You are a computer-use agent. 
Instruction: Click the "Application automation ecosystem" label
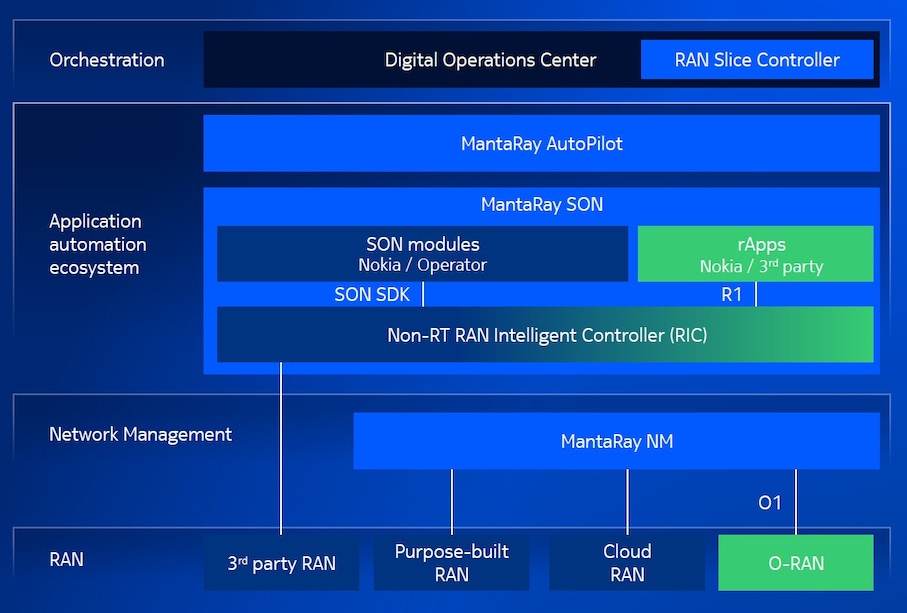point(97,245)
